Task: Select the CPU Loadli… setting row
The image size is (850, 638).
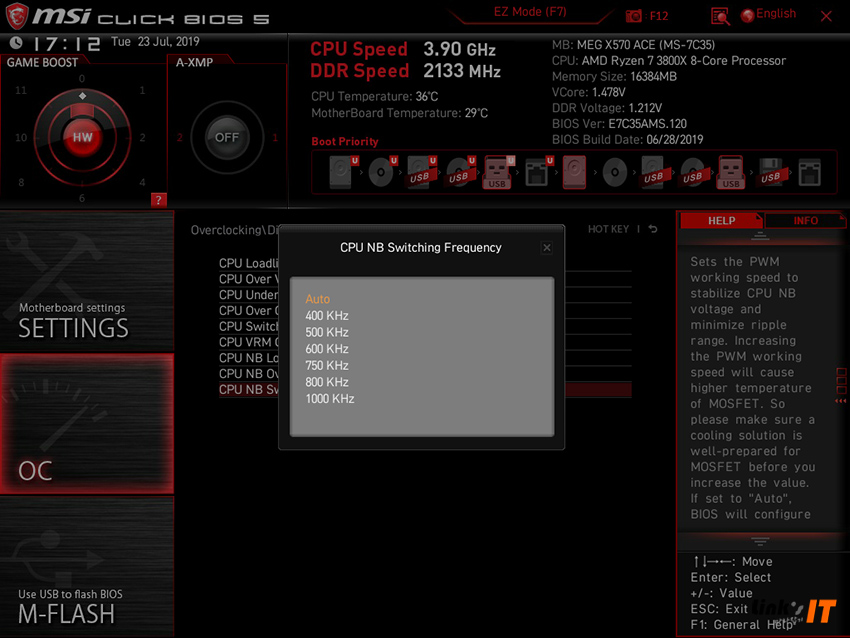Action: click(249, 263)
